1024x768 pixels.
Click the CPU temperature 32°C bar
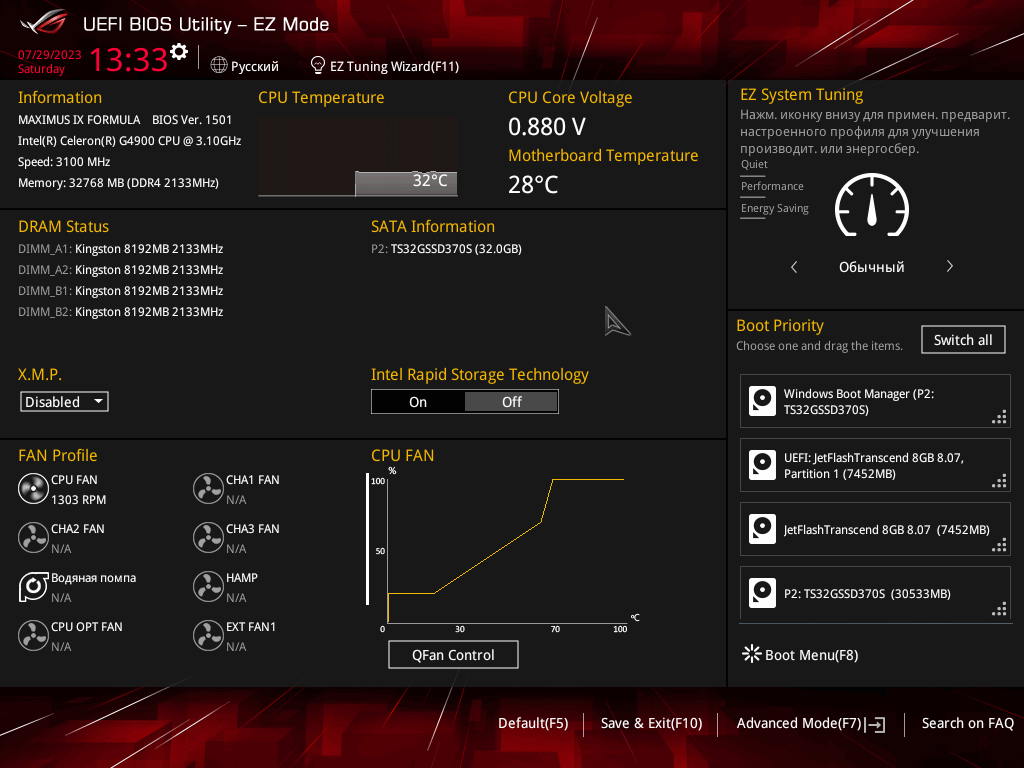click(406, 183)
